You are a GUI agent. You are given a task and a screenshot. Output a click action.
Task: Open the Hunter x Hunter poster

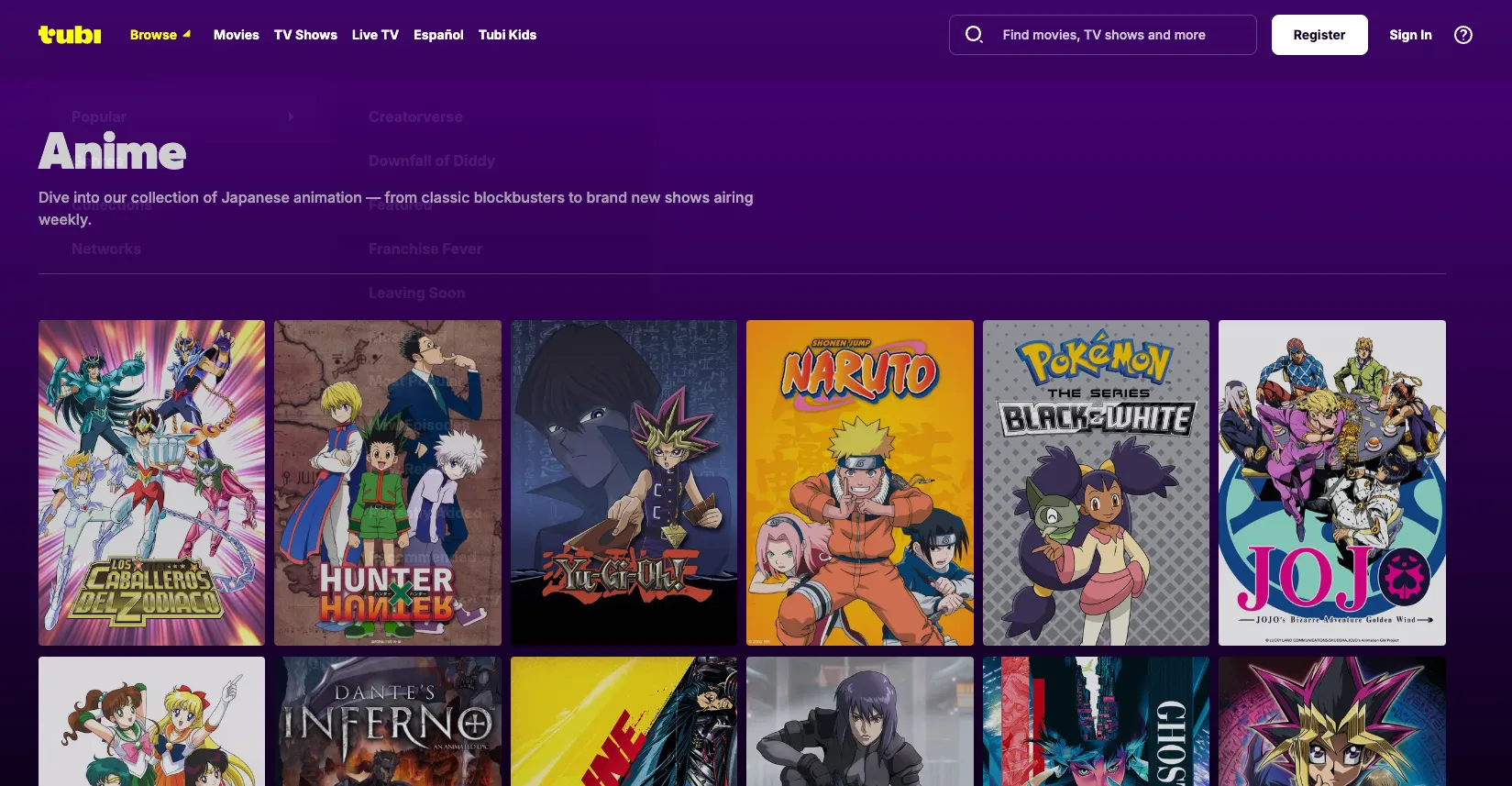click(x=388, y=482)
